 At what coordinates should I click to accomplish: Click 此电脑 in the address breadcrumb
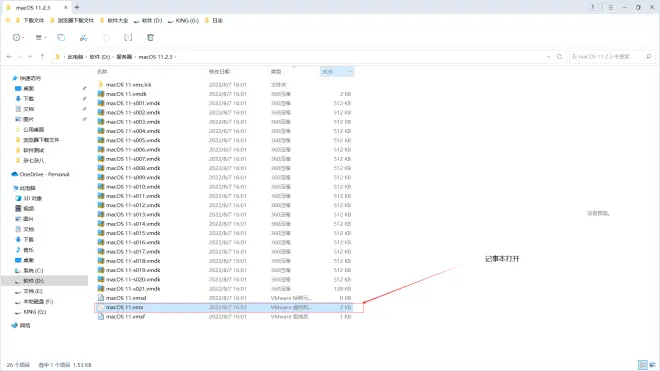(75, 57)
